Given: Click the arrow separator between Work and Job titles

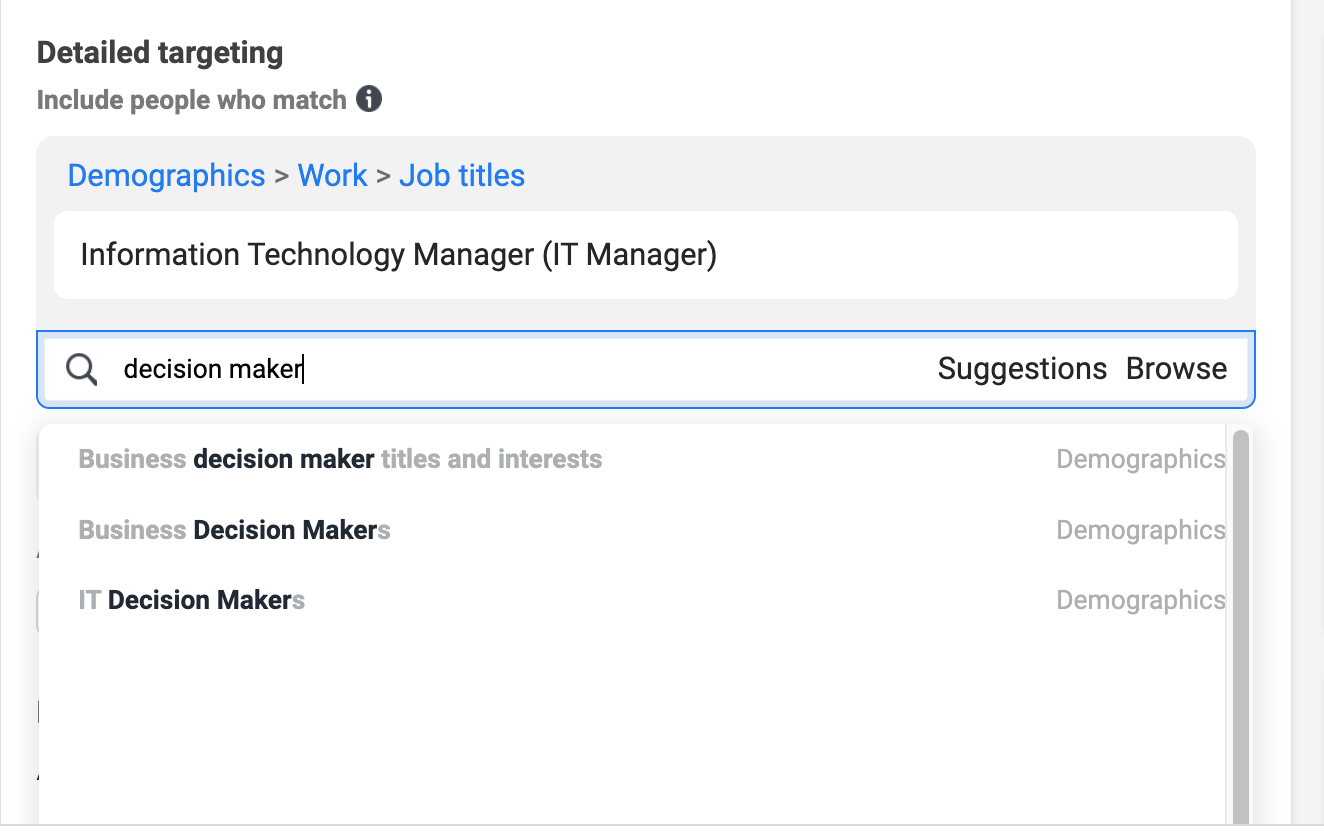Looking at the screenshot, I should 383,177.
